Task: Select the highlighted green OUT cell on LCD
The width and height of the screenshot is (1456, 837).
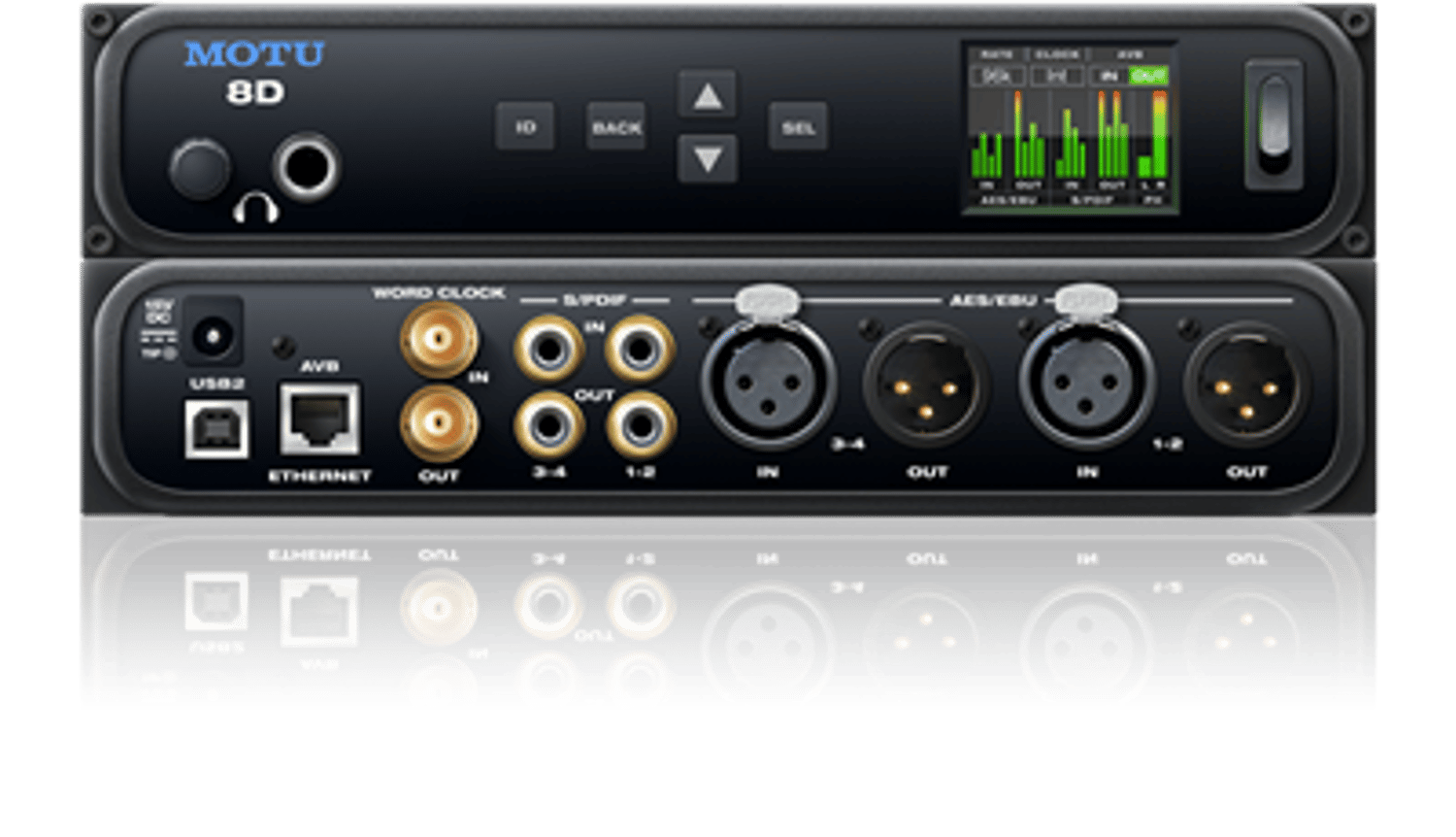Action: click(x=1148, y=76)
